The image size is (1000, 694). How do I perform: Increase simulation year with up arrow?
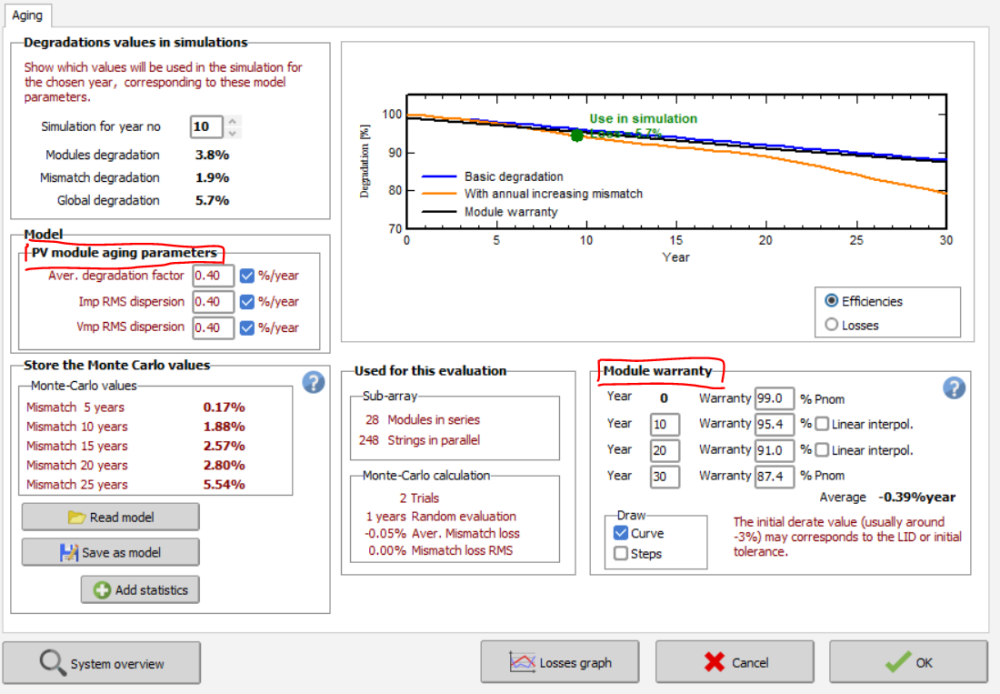click(x=232, y=122)
